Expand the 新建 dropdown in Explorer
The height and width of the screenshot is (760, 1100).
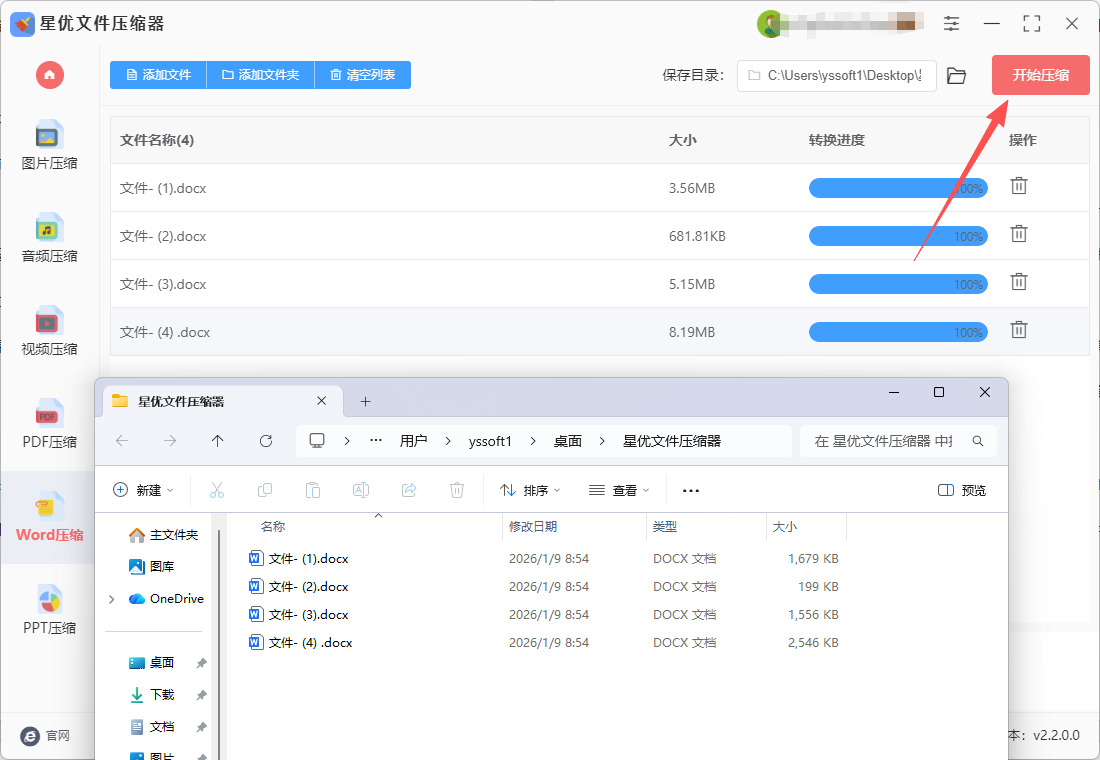coord(143,490)
